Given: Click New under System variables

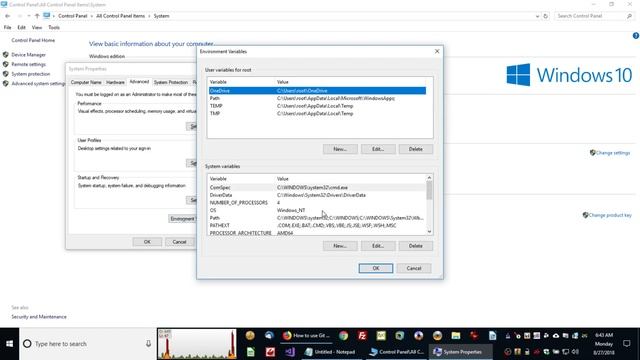Looking at the screenshot, I should 340,246.
